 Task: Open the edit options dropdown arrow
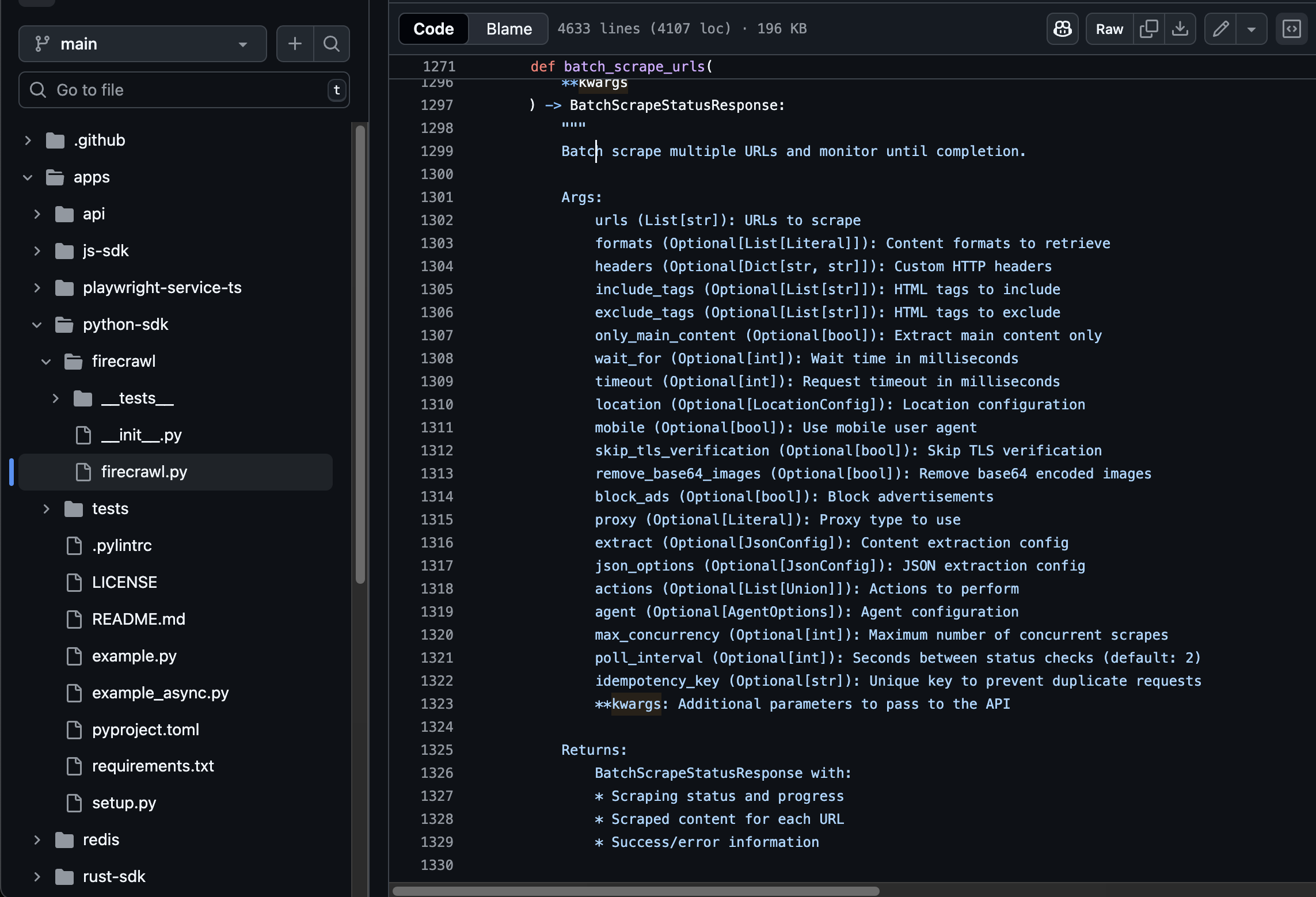coord(1251,29)
